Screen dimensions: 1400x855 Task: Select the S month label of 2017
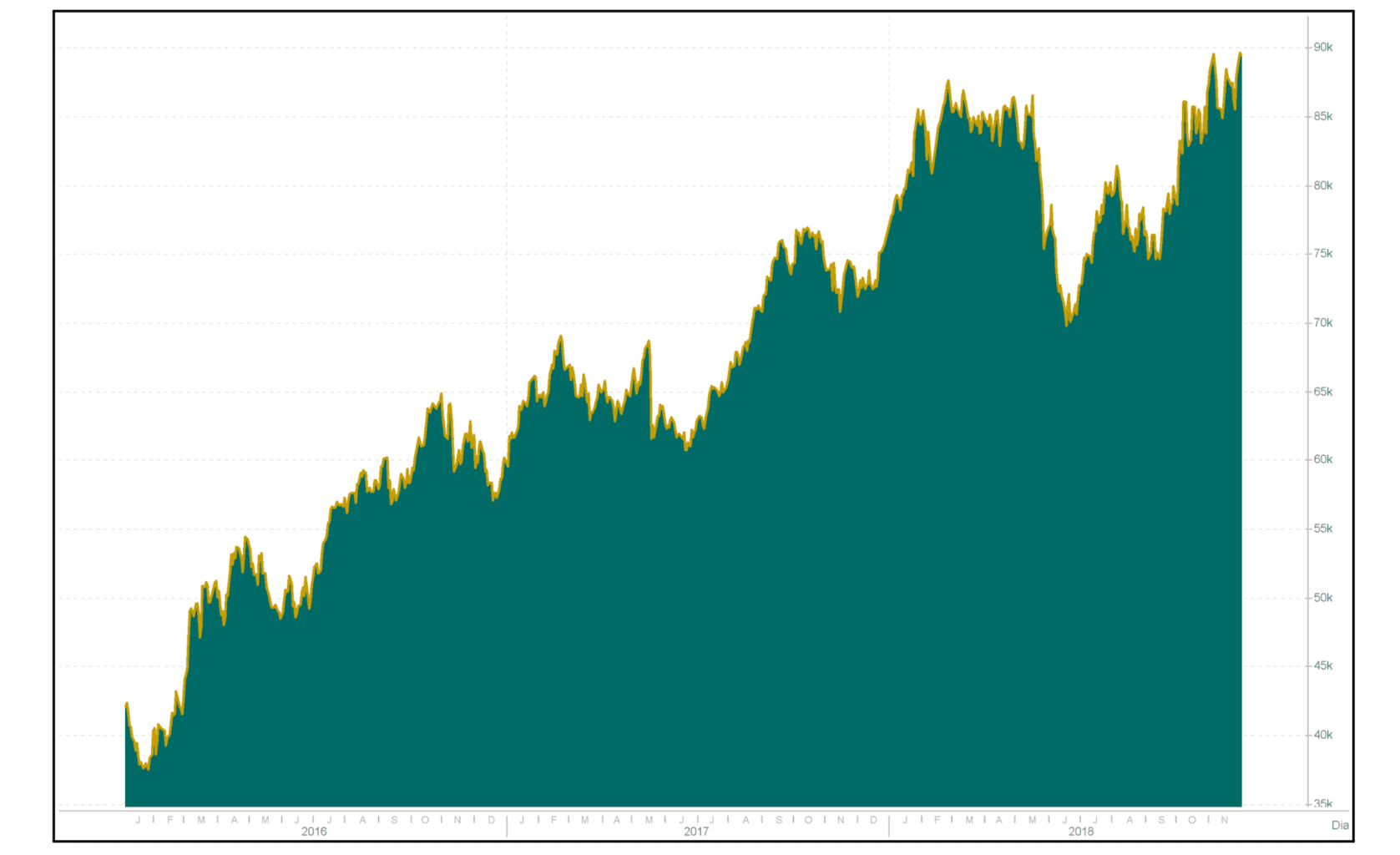tap(779, 820)
